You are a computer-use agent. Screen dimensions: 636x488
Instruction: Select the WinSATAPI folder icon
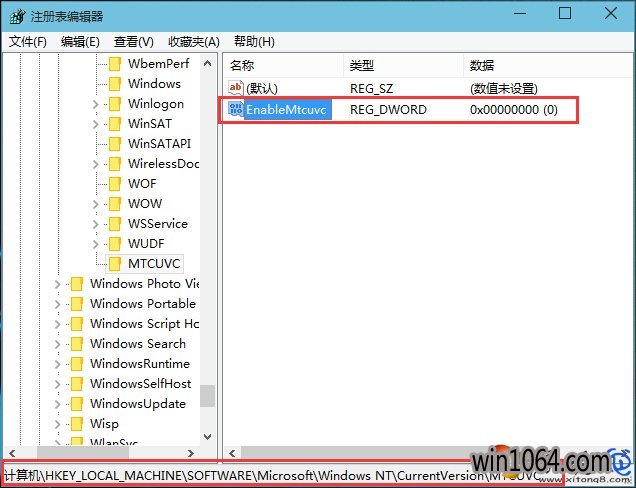pyautogui.click(x=115, y=144)
